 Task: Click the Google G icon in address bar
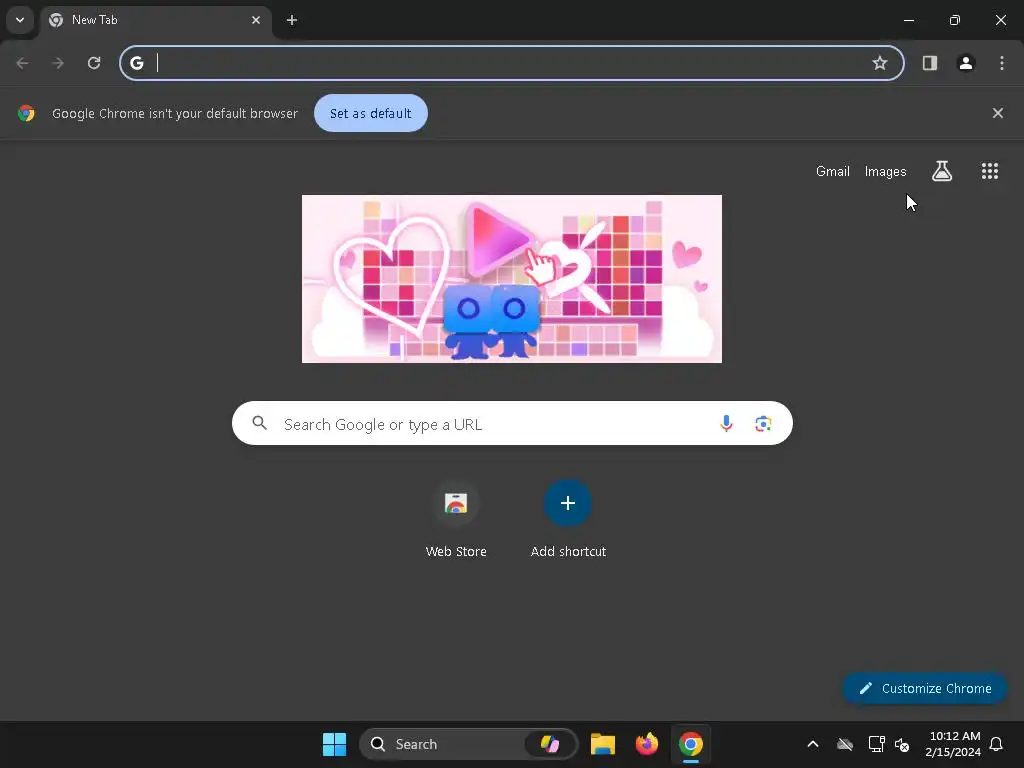(137, 63)
